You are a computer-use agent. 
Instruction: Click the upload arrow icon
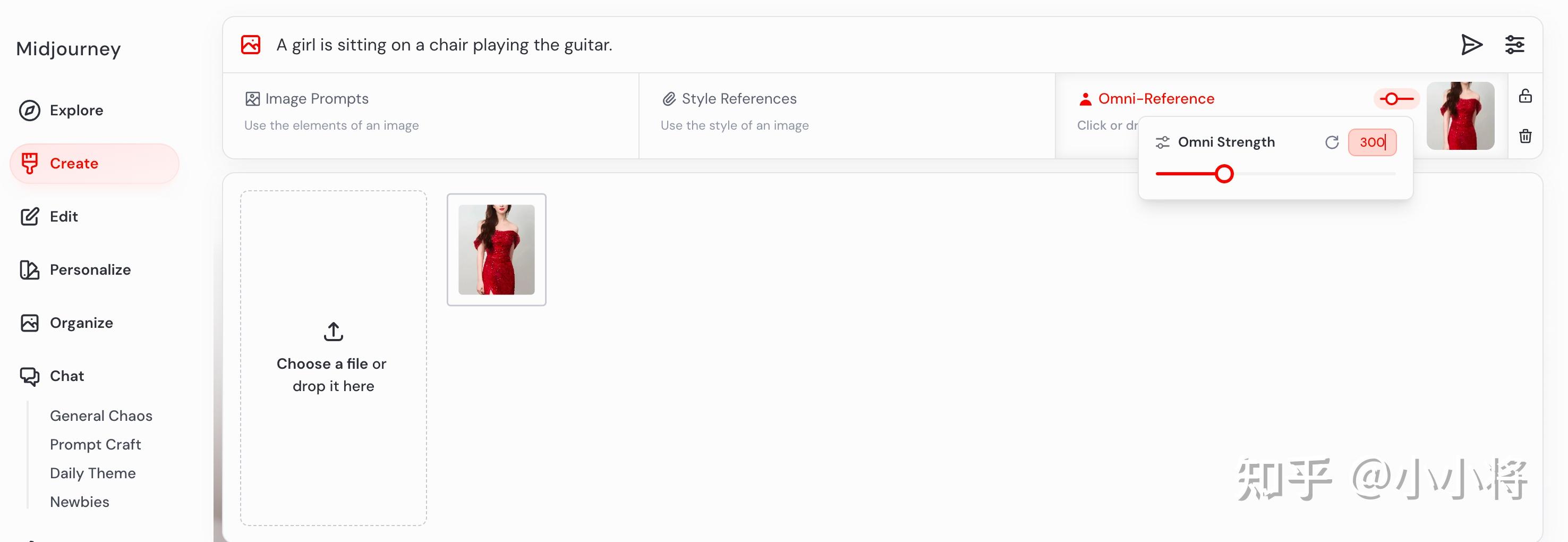pyautogui.click(x=333, y=332)
